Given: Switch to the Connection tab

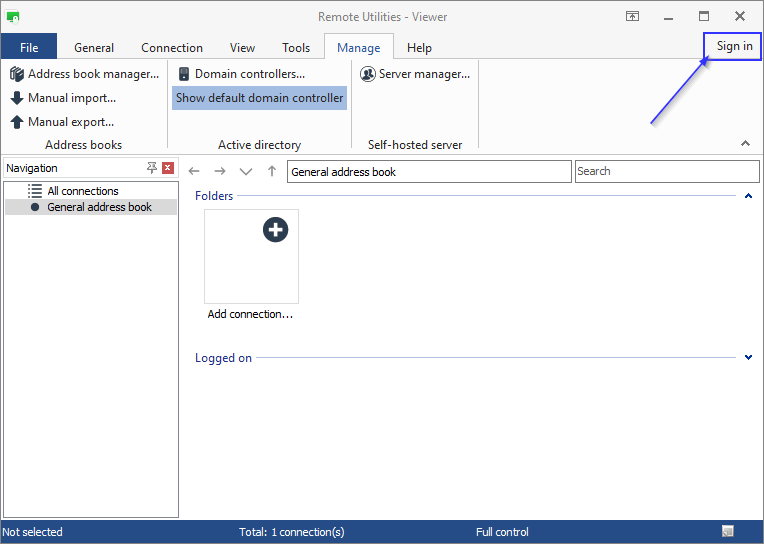Looking at the screenshot, I should click(172, 47).
